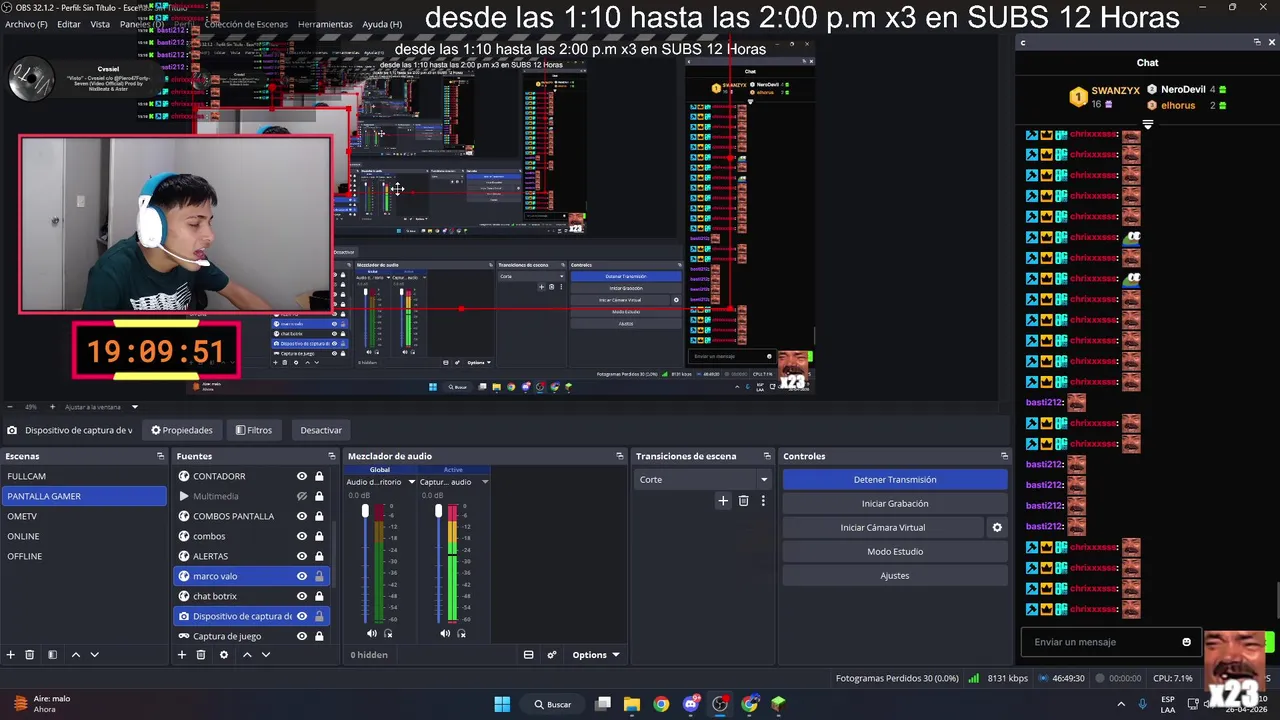Hide the ALERTAS source
1280x720 pixels.
coord(301,556)
